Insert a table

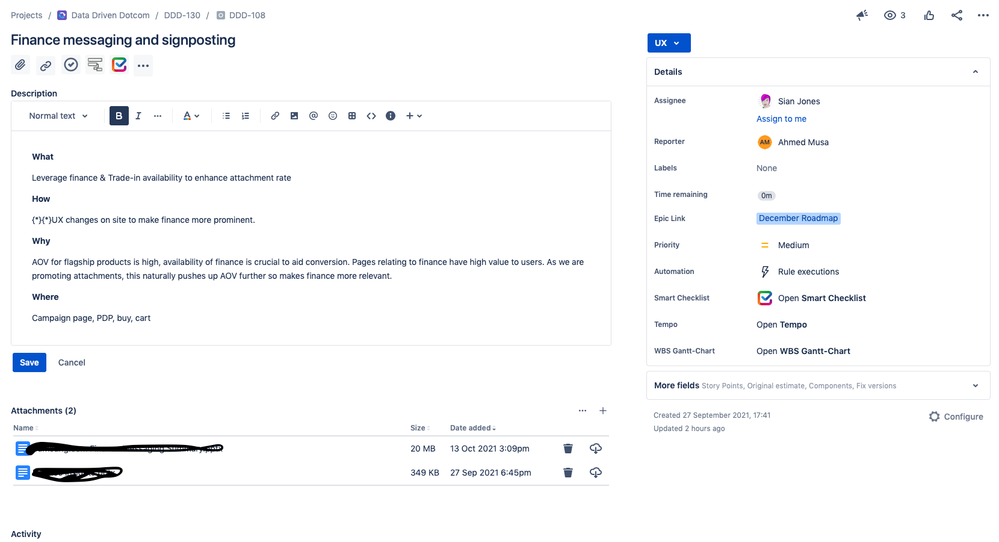(x=352, y=116)
